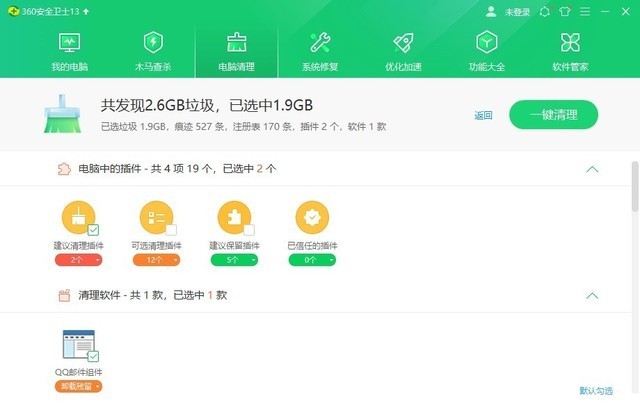
Task: Open the notification bell icon
Action: tap(544, 11)
